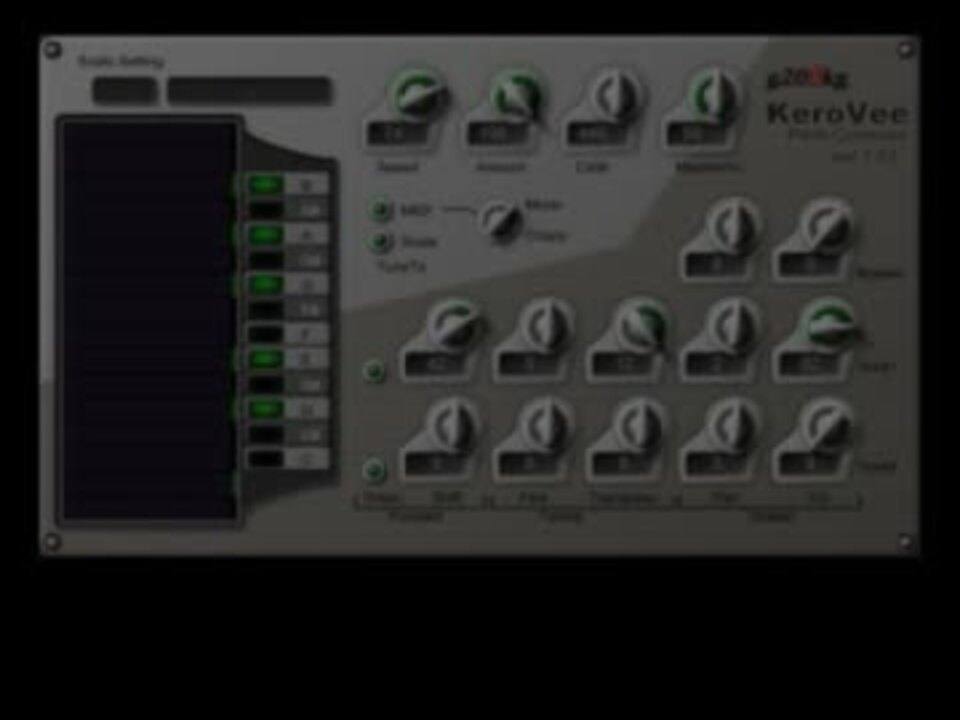Click the F# note key label

click(x=308, y=309)
